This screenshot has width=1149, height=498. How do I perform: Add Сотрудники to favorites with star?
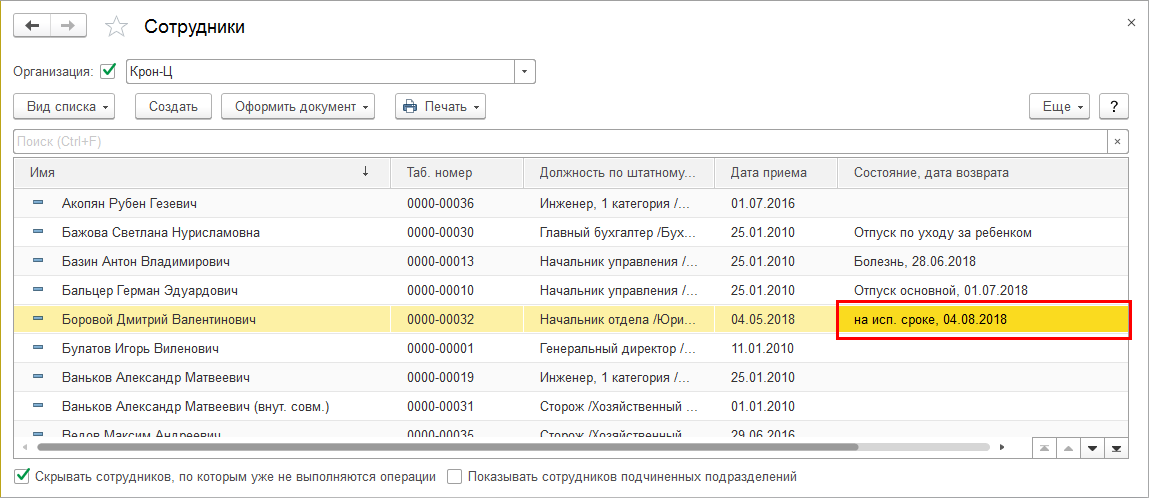point(117,27)
